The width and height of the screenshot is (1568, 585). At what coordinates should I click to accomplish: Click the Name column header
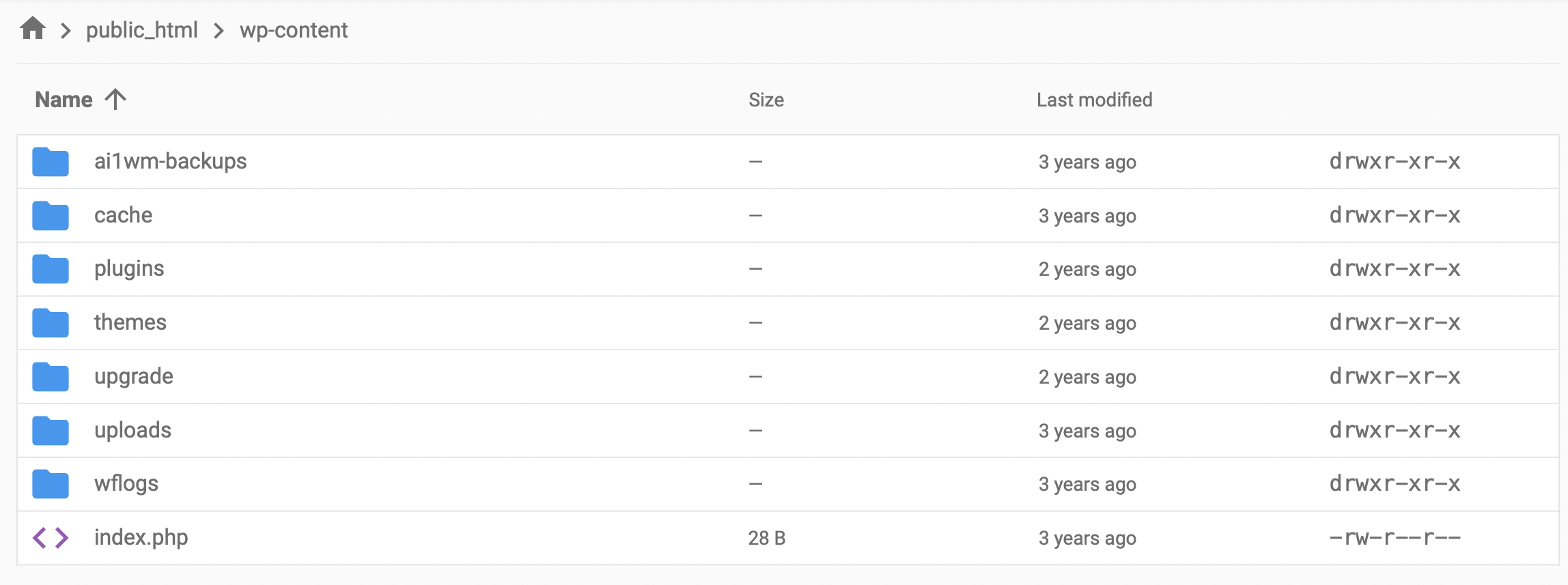click(x=64, y=100)
